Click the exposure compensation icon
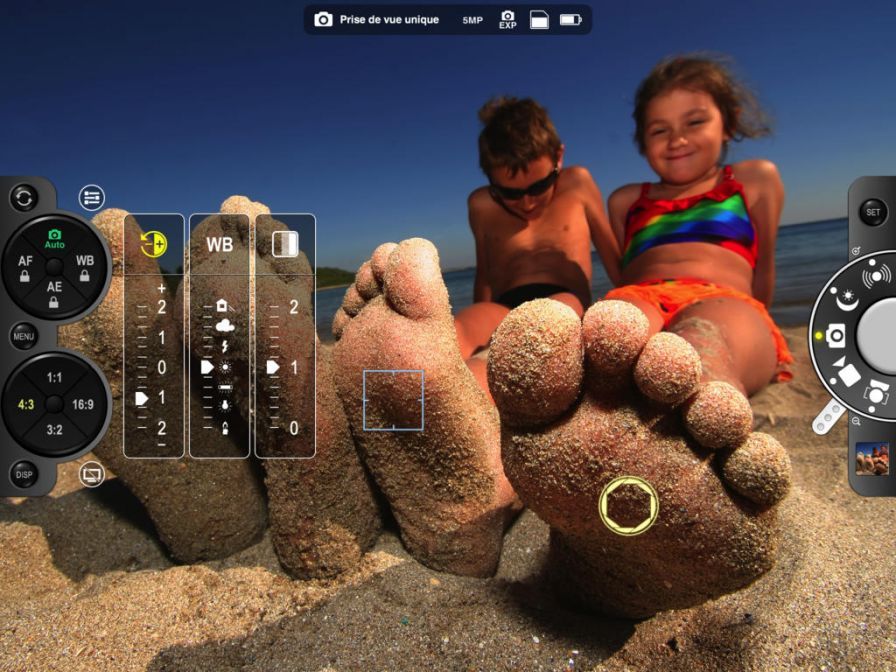The image size is (896, 672). click(154, 243)
